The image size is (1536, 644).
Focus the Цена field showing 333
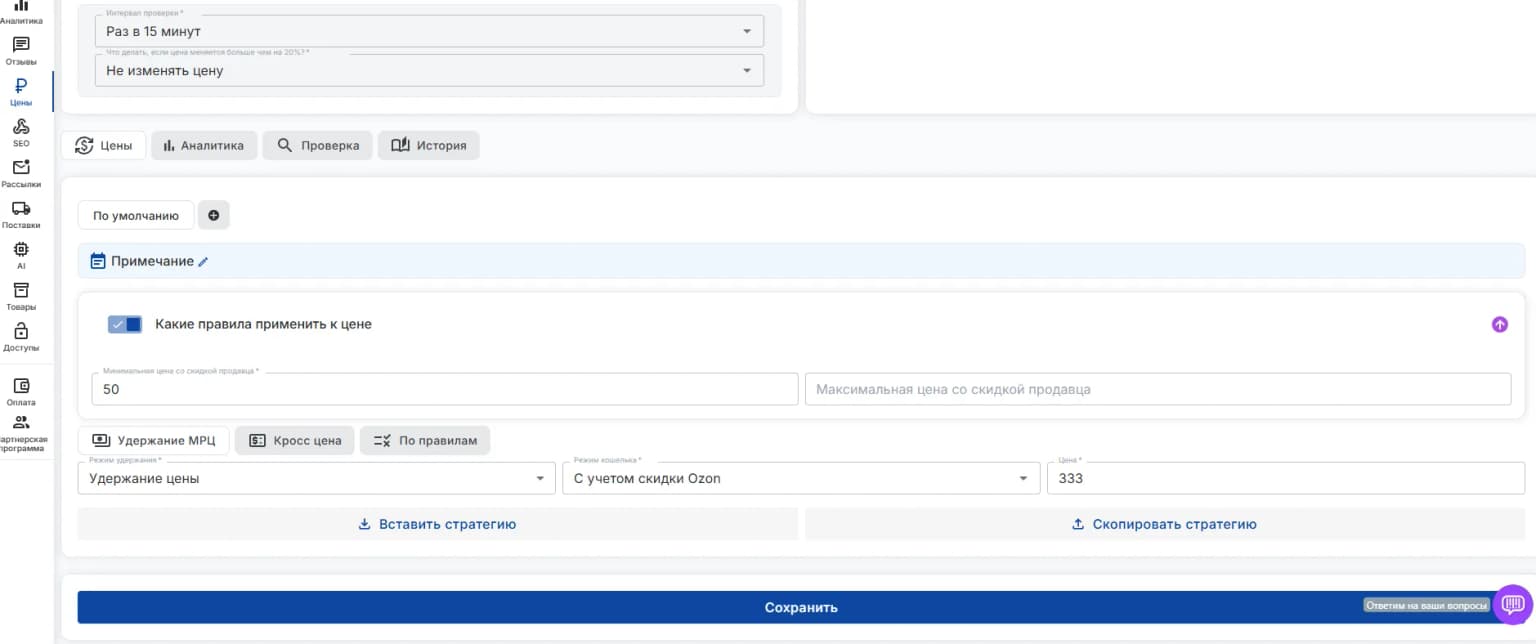point(1286,478)
